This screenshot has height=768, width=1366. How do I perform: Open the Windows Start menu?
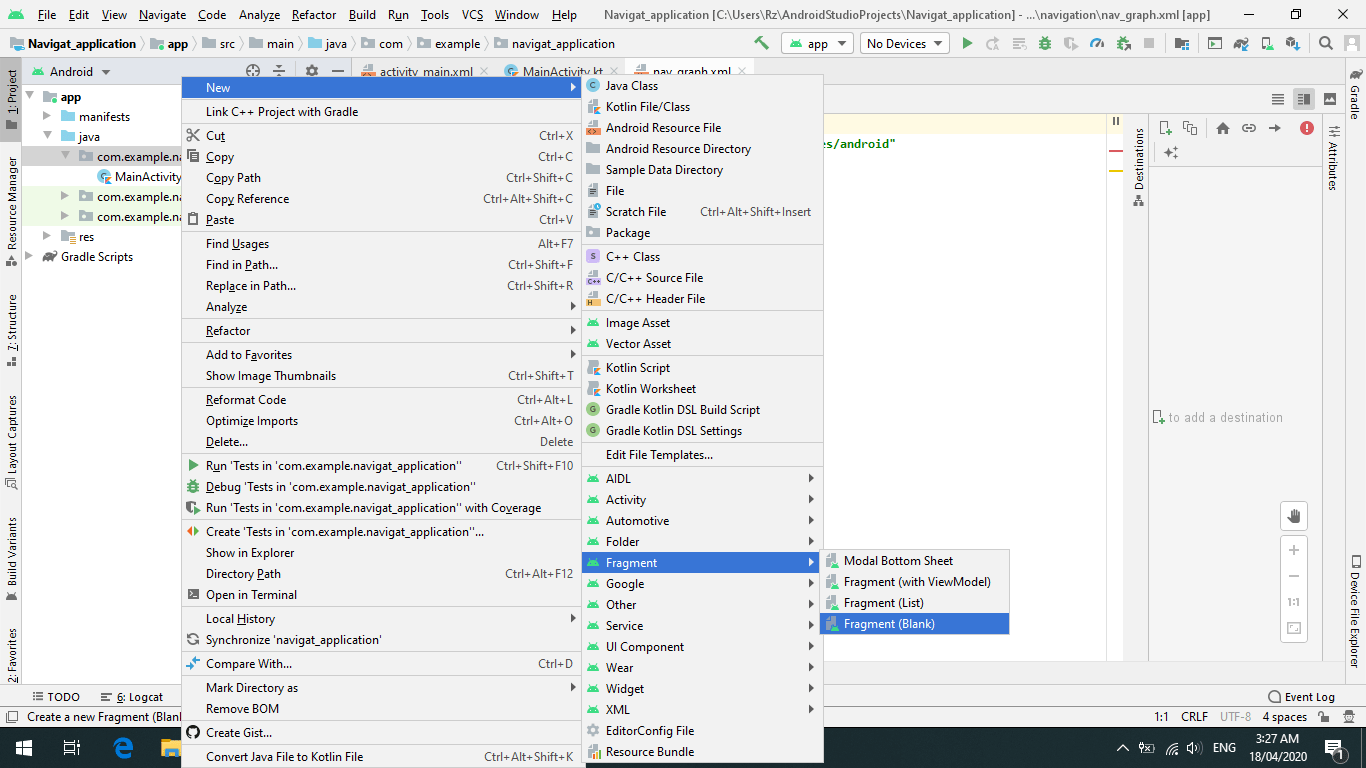point(22,747)
